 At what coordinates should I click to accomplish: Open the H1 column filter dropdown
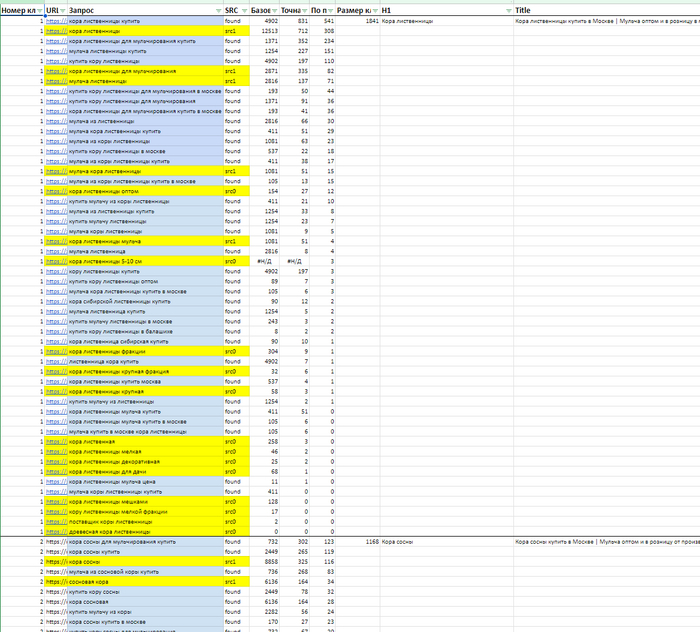[x=508, y=10]
